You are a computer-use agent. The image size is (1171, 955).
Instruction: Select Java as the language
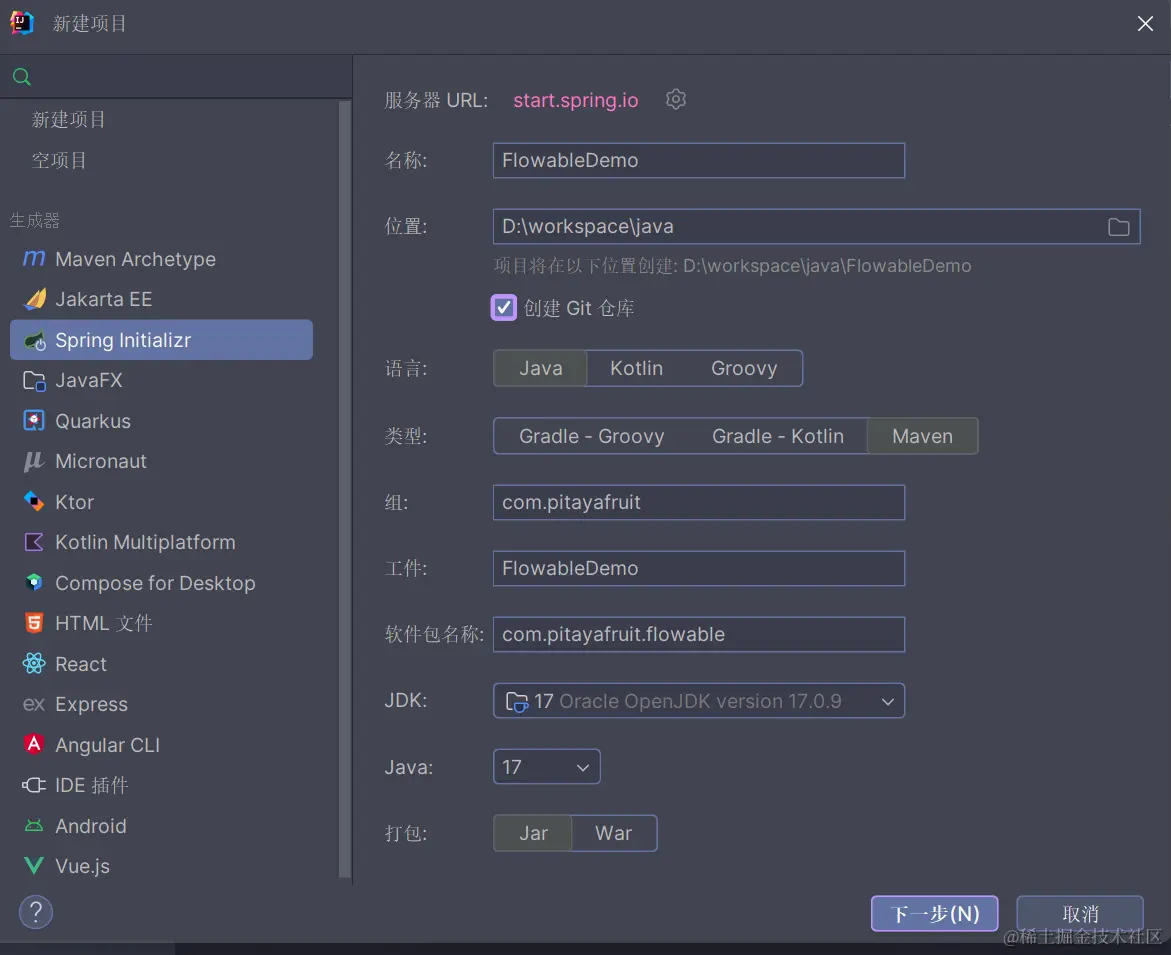point(541,368)
